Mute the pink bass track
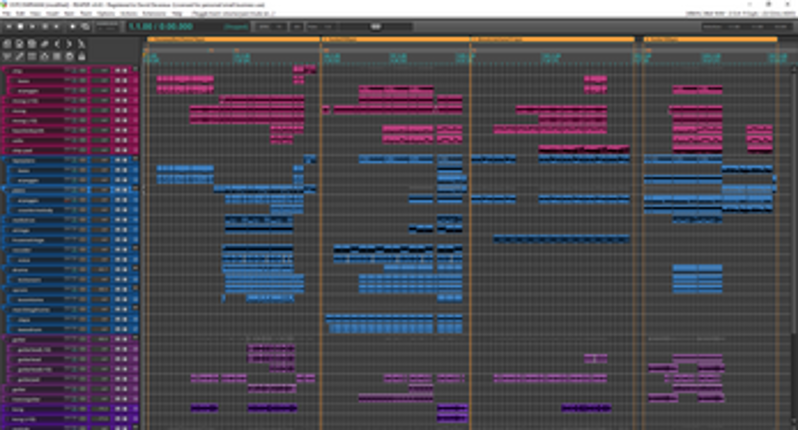The image size is (798, 430). (118, 81)
